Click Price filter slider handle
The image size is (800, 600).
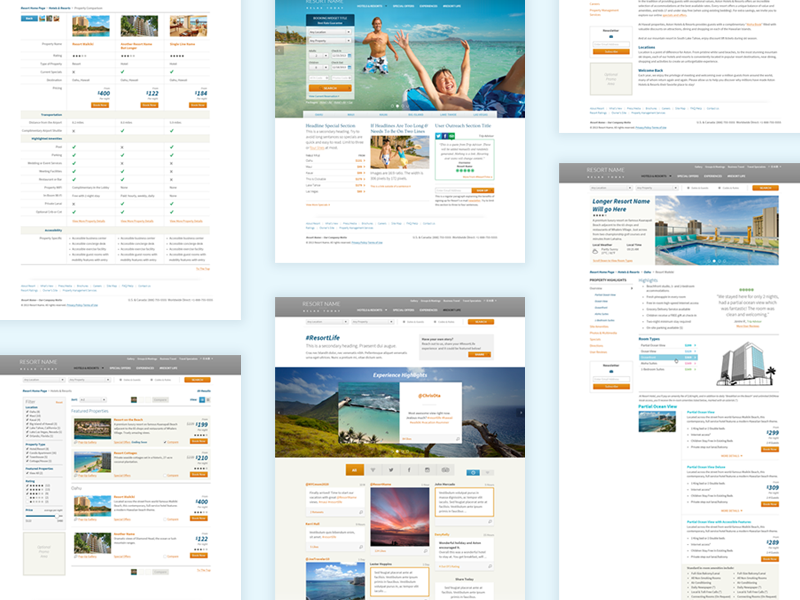pyautogui.click(x=57, y=516)
